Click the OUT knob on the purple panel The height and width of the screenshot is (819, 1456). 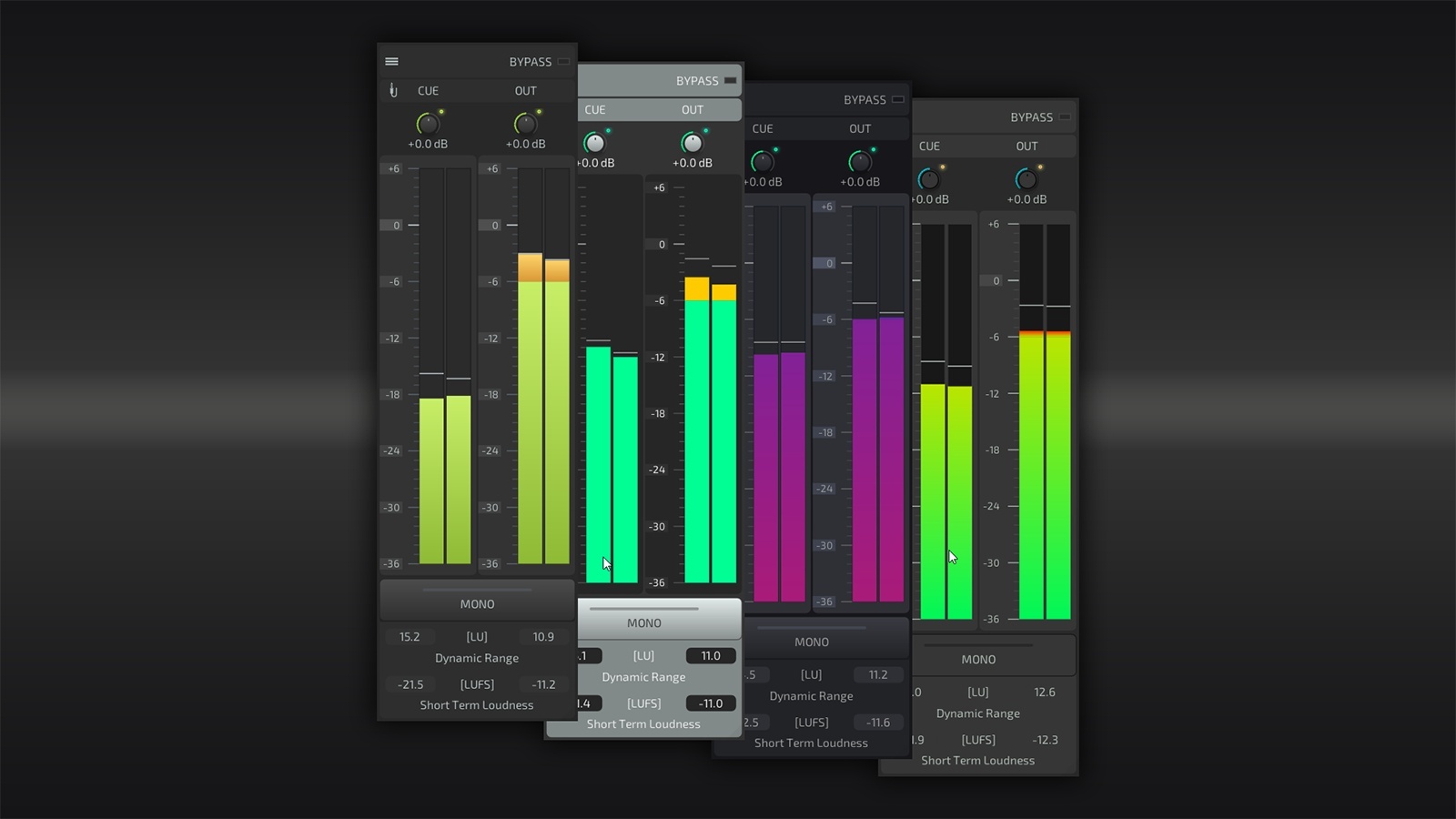(859, 162)
